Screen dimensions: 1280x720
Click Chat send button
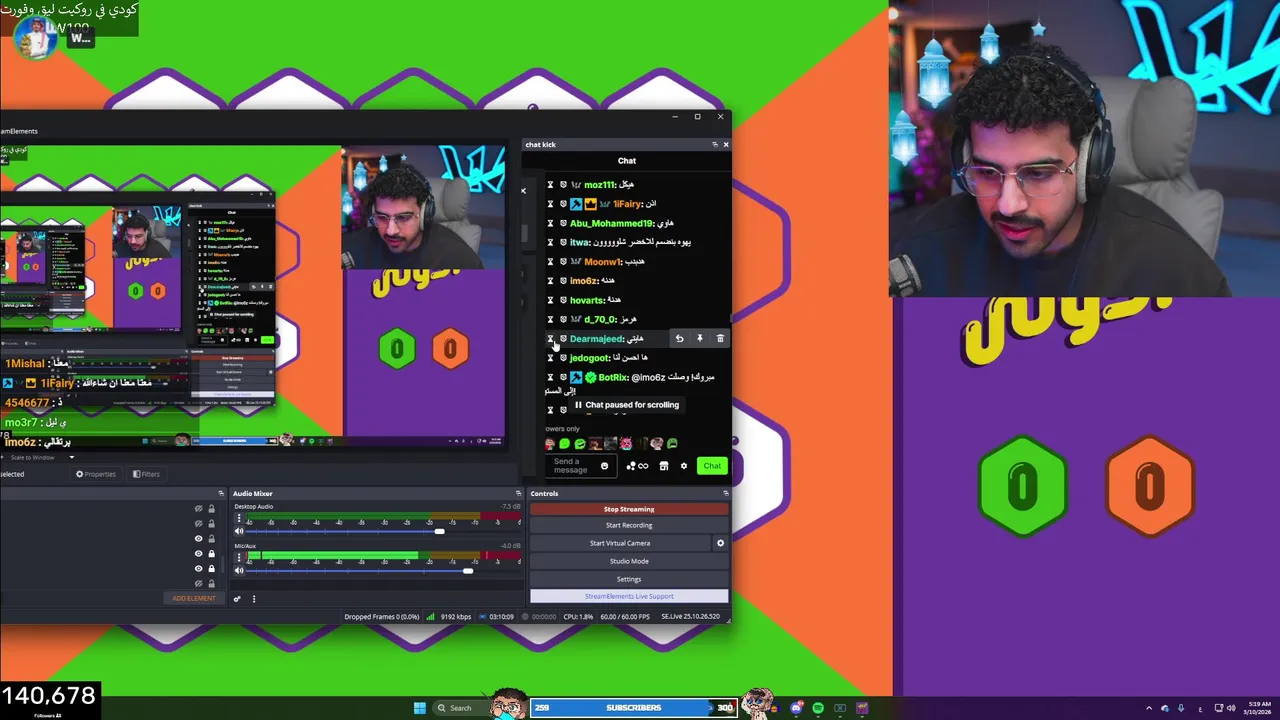click(x=712, y=465)
